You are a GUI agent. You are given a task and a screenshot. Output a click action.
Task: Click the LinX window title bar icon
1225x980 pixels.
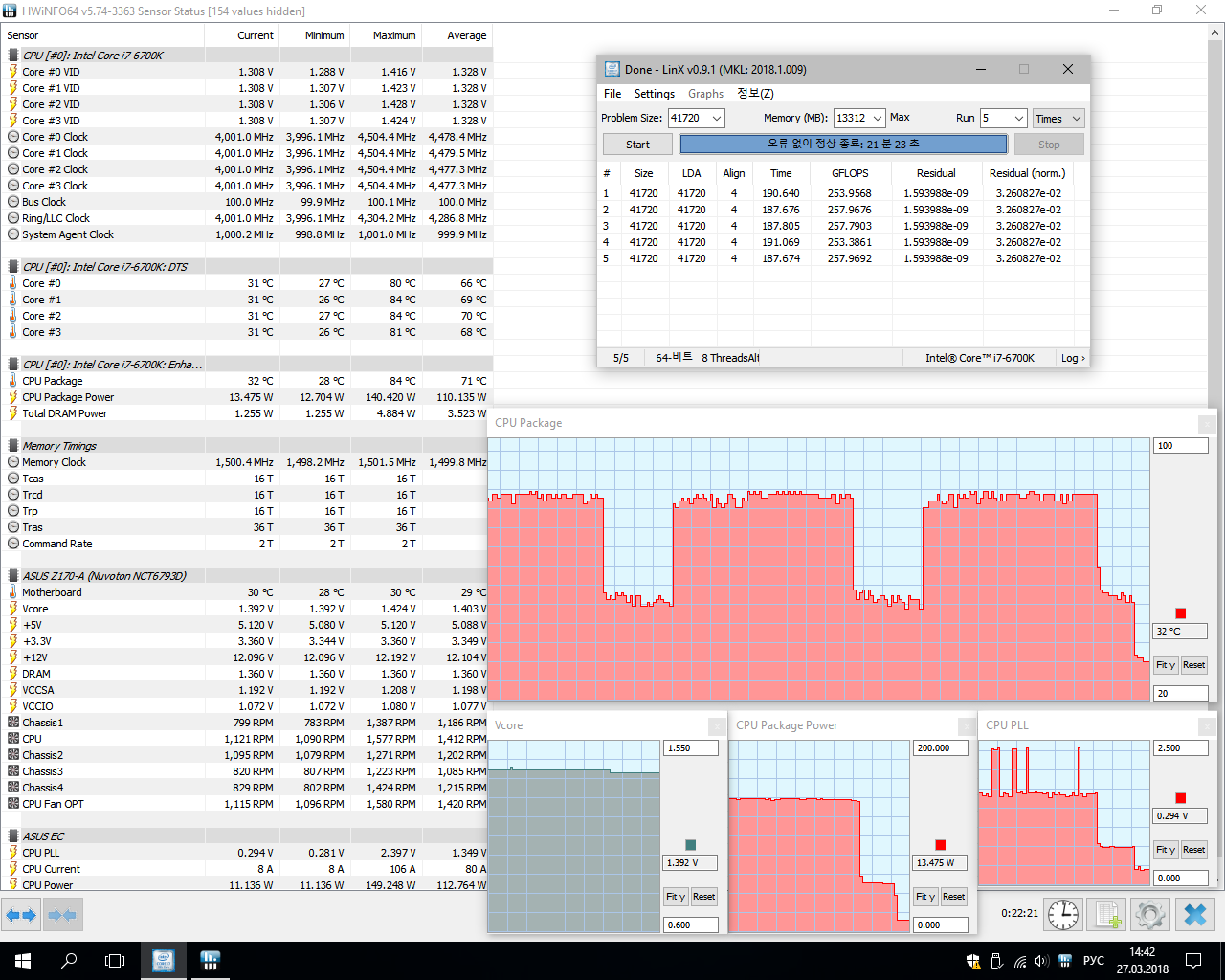pos(612,69)
